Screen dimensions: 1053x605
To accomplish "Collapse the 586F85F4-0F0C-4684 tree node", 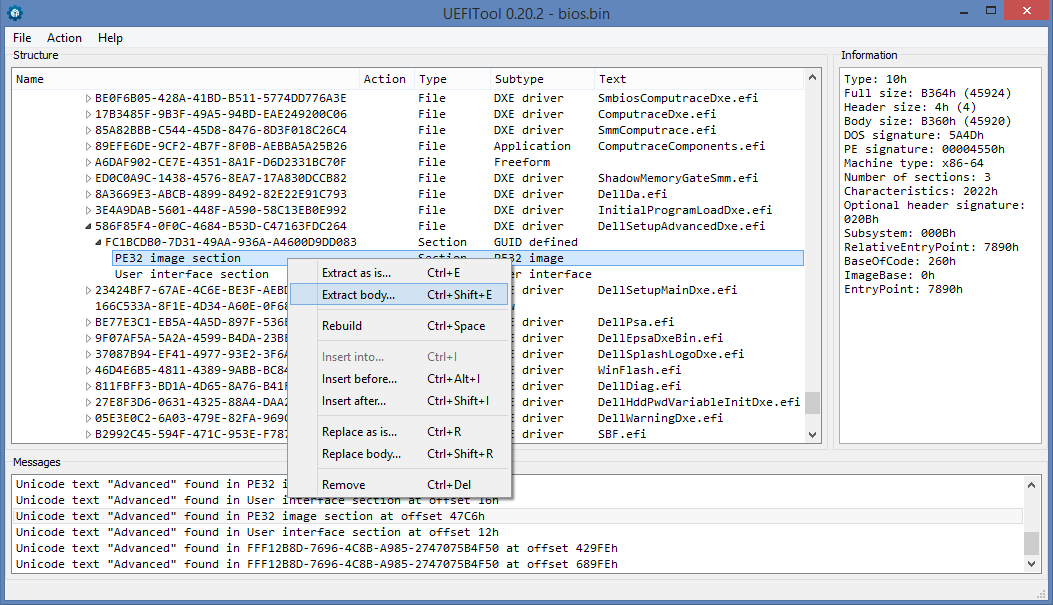I will click(88, 226).
